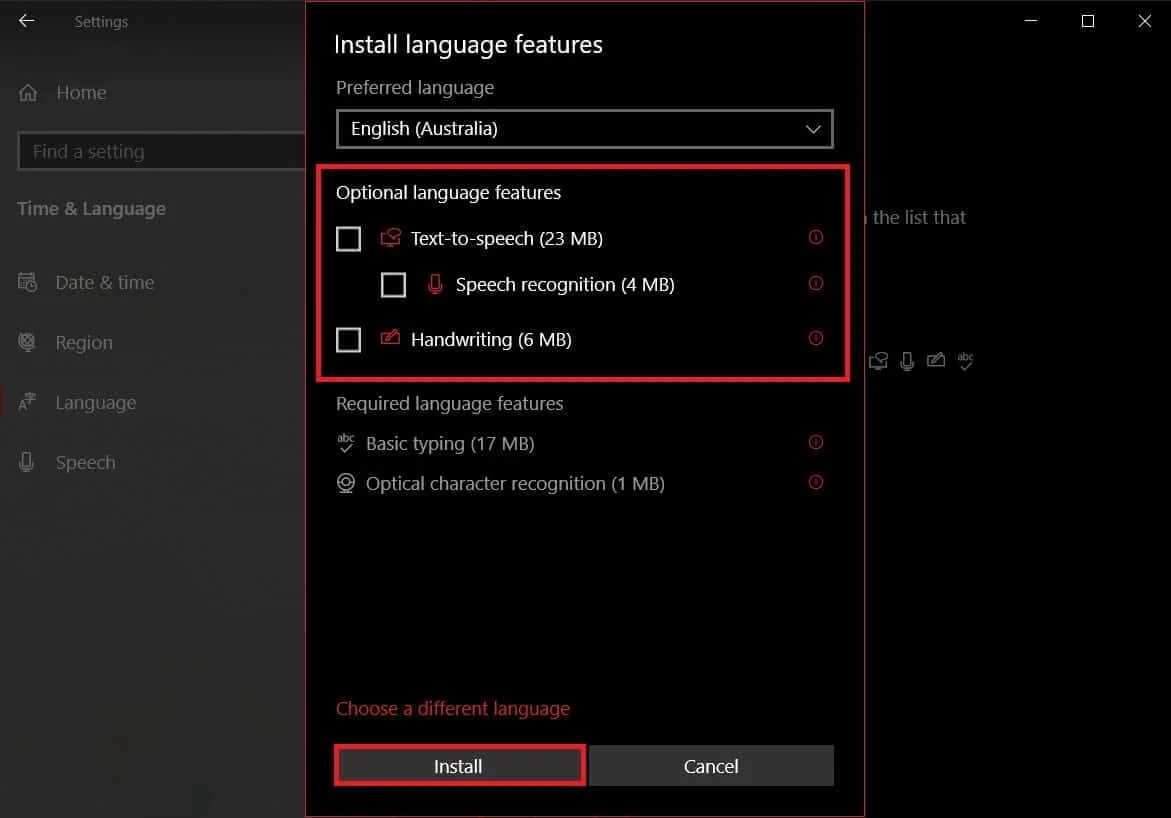Viewport: 1171px width, 818px height.
Task: Click the Choose a different language link
Action: (x=452, y=708)
